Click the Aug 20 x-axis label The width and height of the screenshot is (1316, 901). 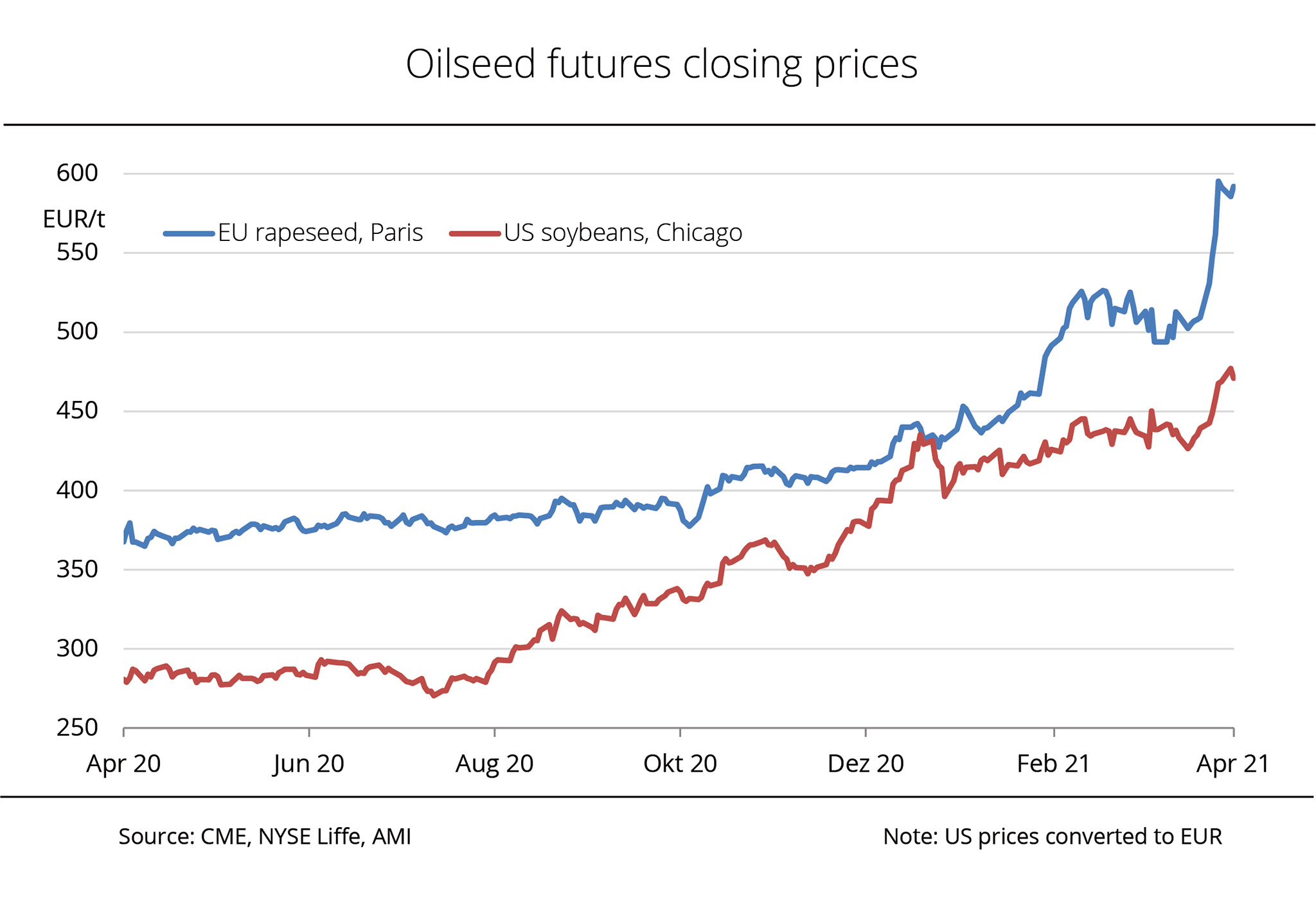(x=494, y=763)
